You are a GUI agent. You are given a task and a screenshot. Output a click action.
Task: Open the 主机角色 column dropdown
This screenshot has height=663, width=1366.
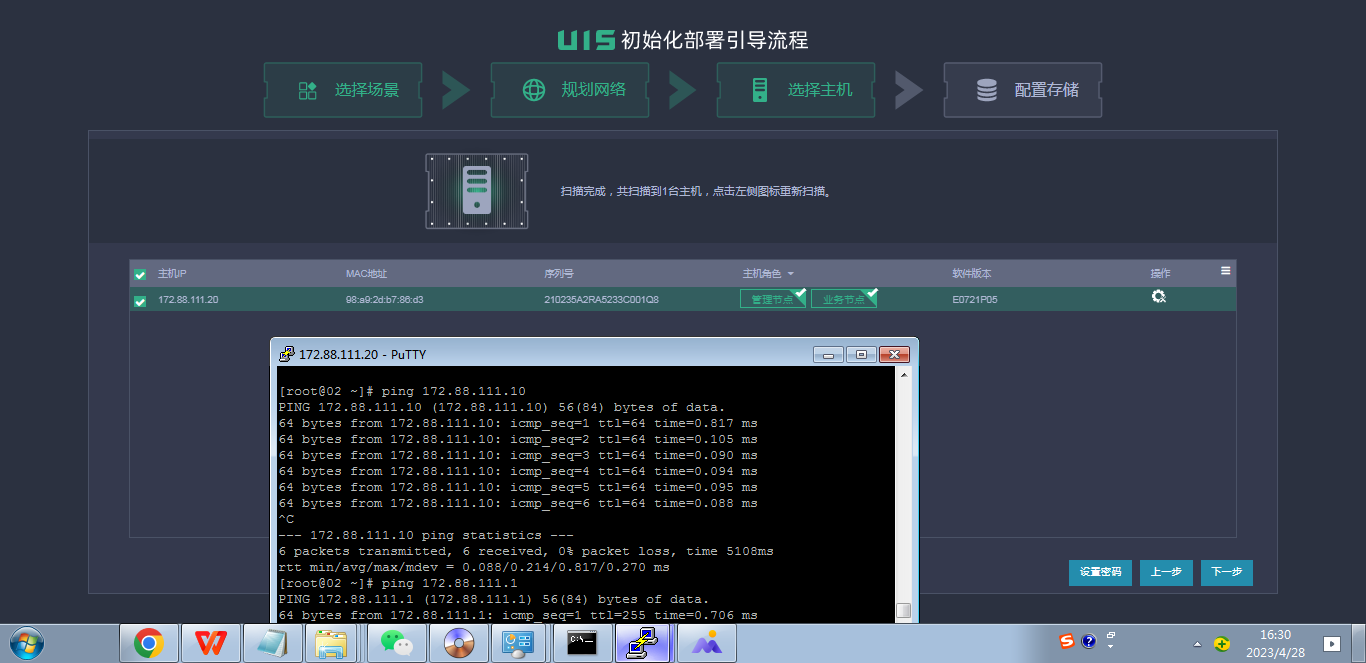click(x=790, y=274)
